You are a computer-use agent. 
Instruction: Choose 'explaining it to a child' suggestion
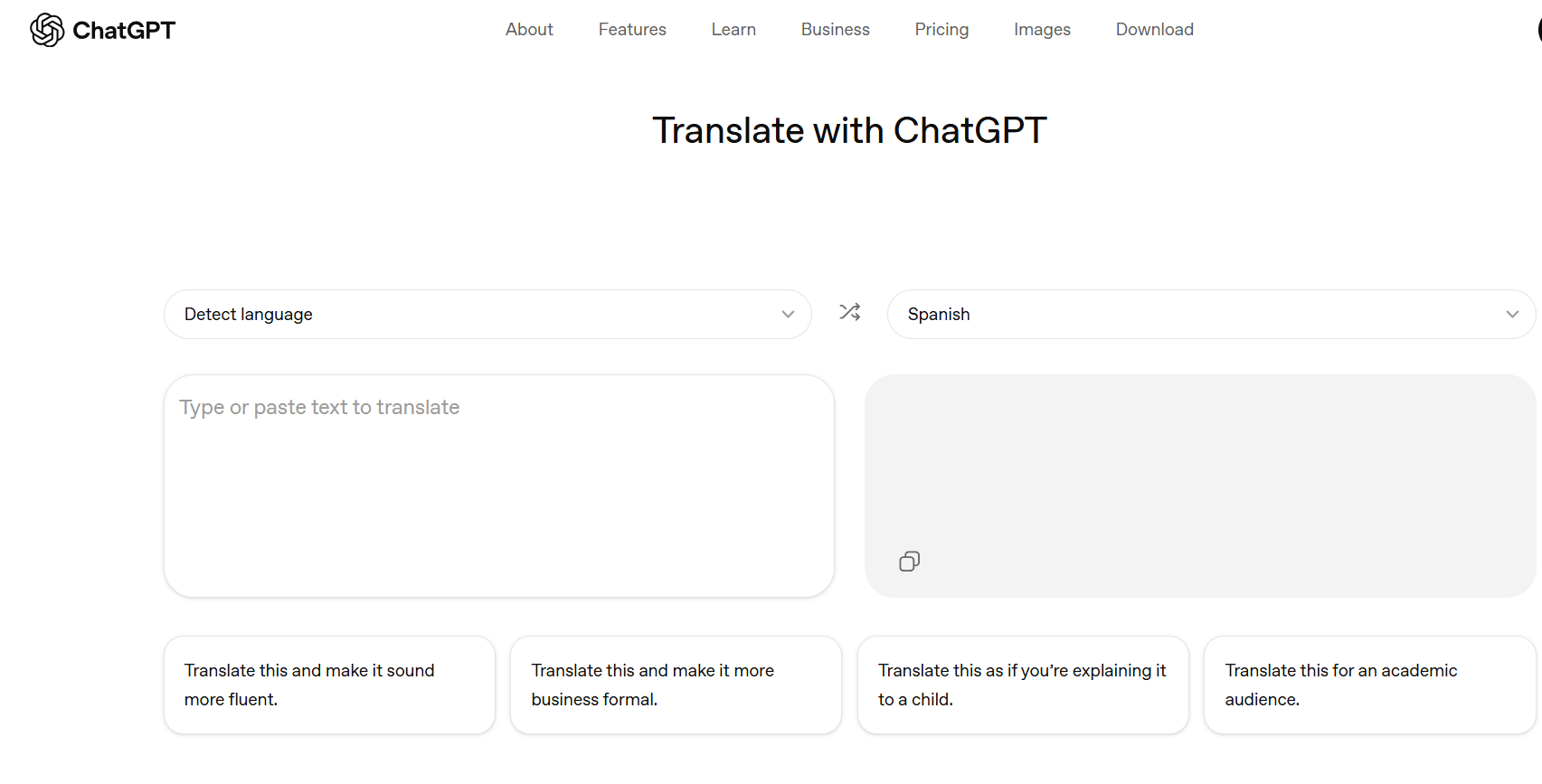pyautogui.click(x=1023, y=685)
